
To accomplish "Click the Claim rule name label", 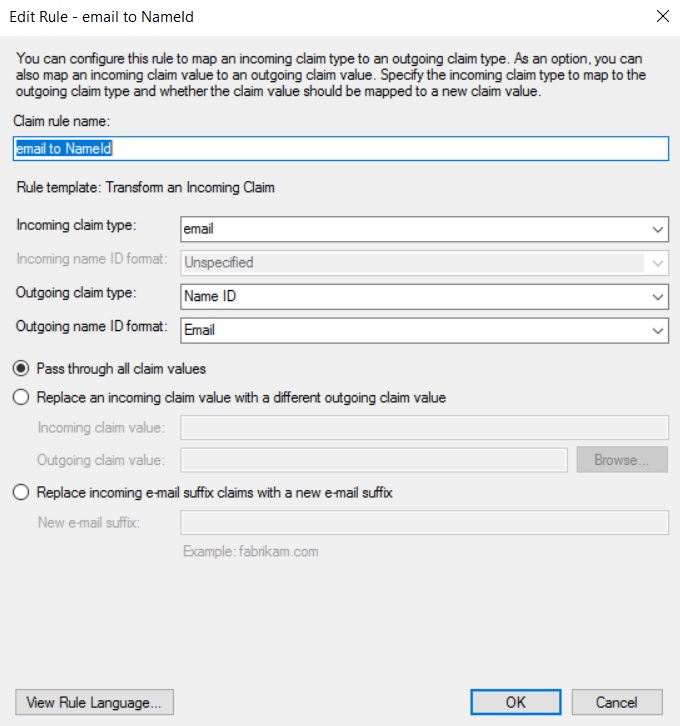I will click(61, 120).
